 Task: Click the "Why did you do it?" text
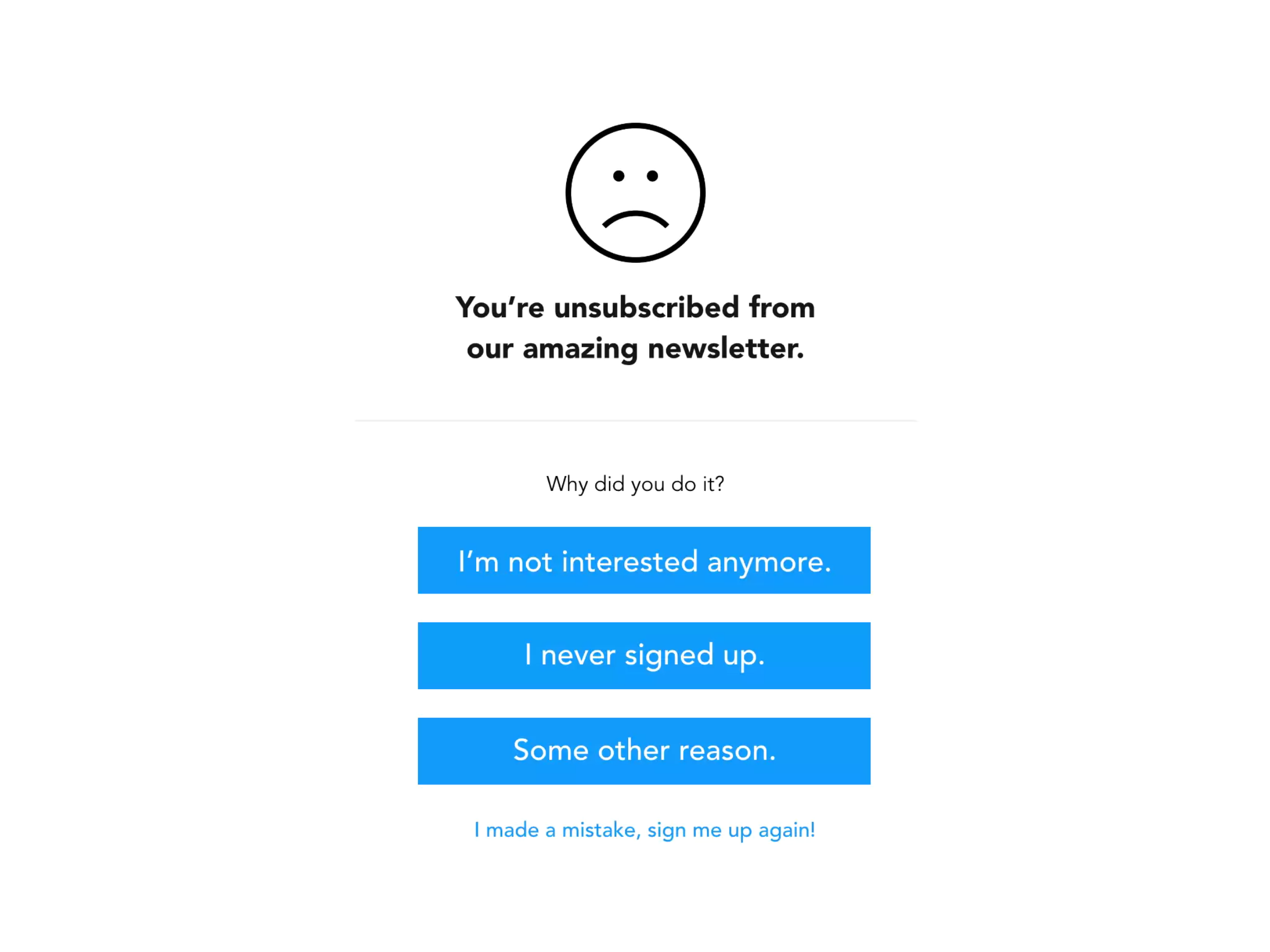[x=635, y=484]
